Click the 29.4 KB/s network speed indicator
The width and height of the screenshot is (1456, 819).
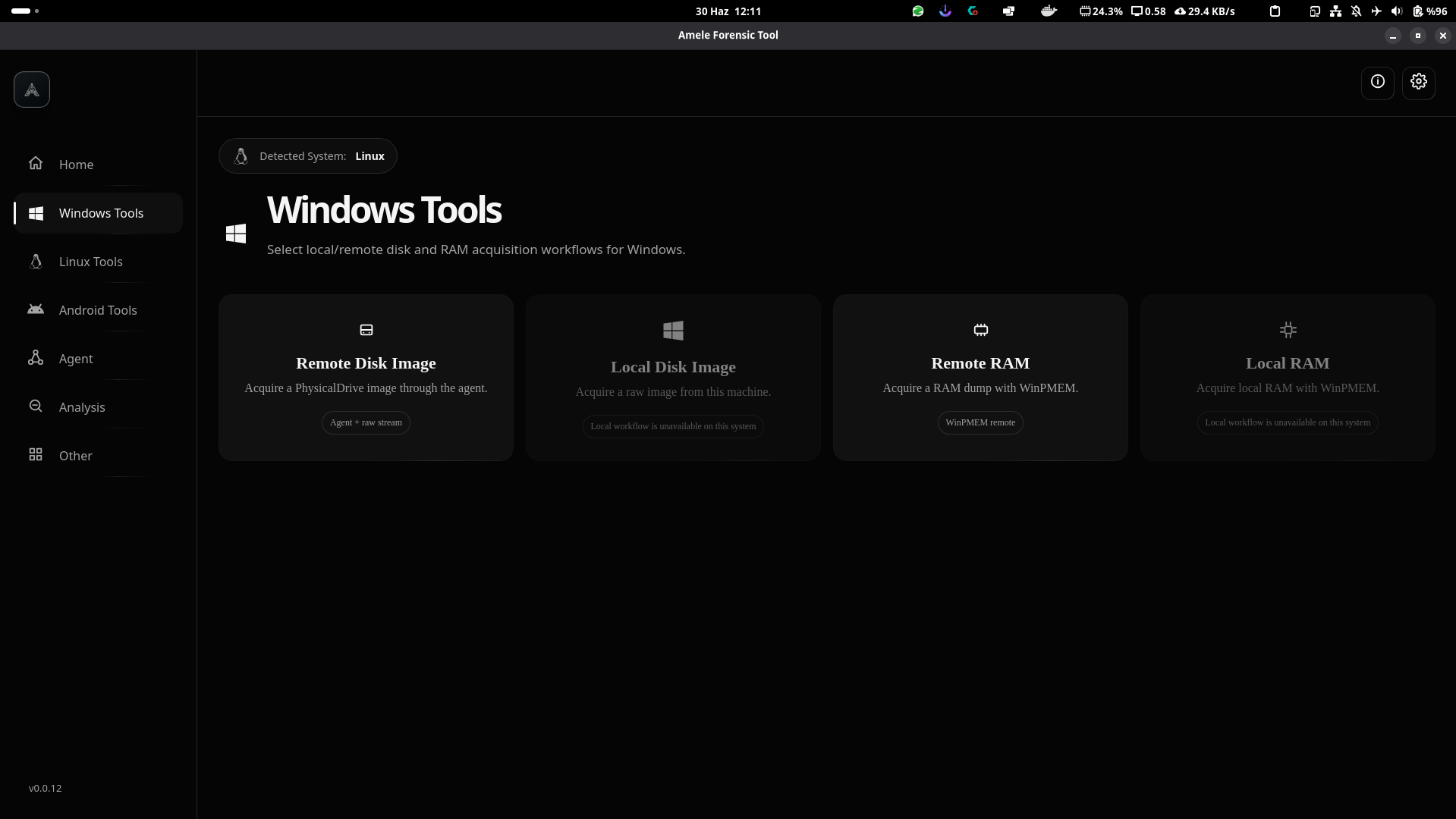pyautogui.click(x=1205, y=11)
